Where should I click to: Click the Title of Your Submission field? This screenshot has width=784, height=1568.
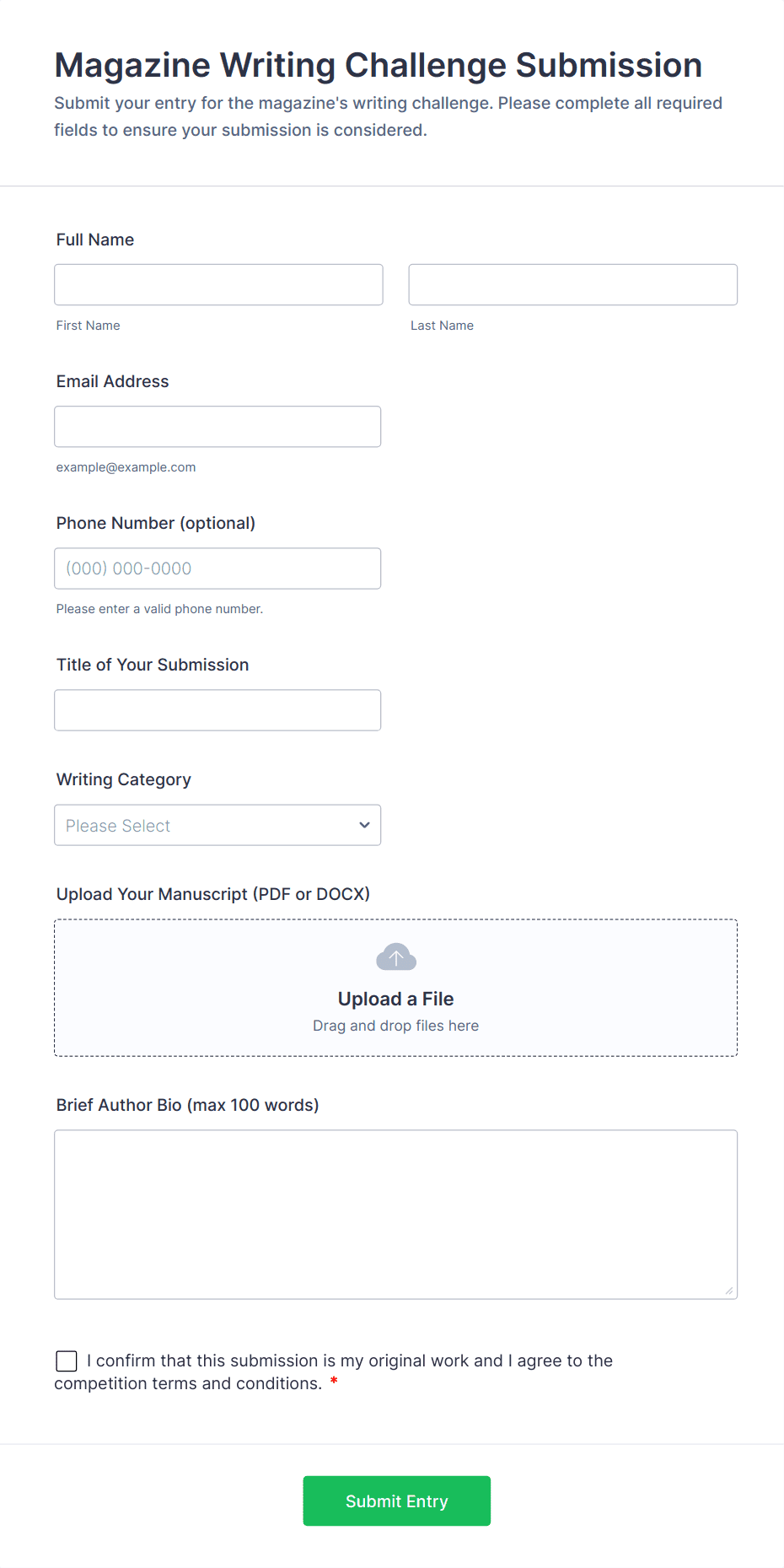pyautogui.click(x=217, y=710)
